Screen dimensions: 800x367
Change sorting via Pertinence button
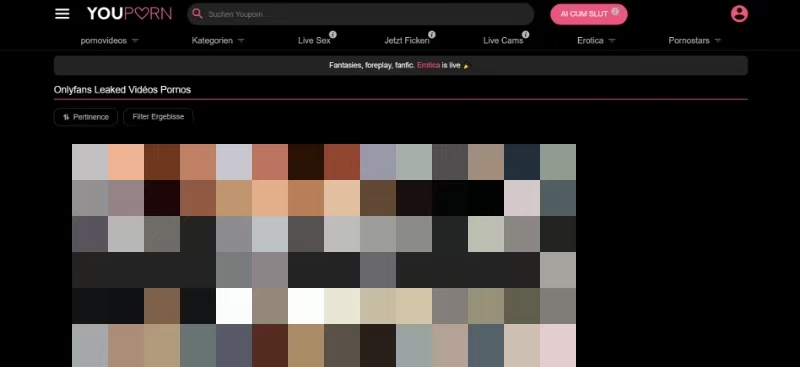click(86, 117)
